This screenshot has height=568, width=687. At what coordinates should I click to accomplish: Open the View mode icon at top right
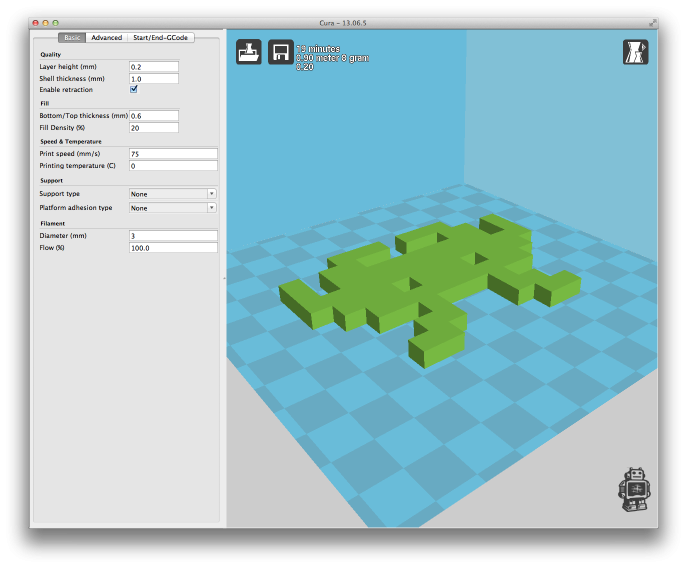[x=635, y=52]
